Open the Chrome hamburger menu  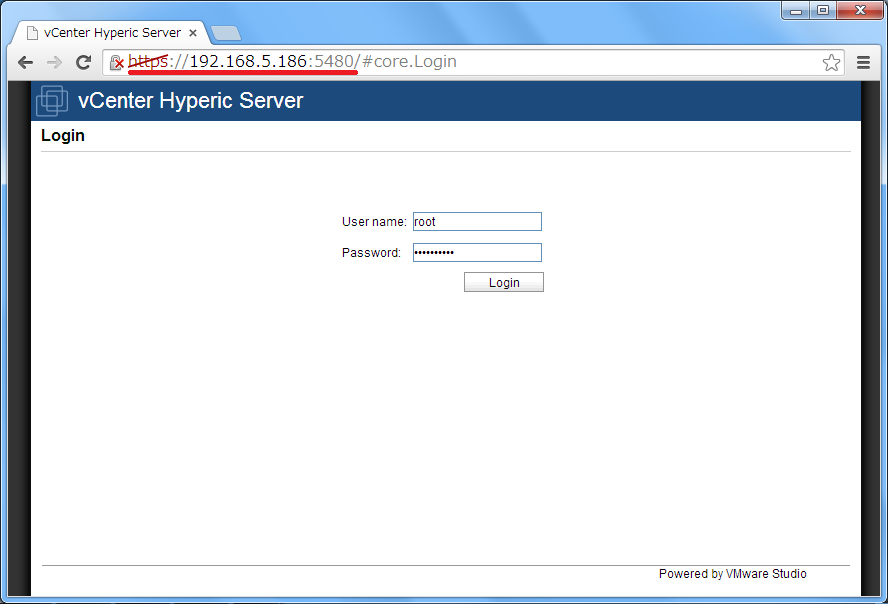[863, 62]
